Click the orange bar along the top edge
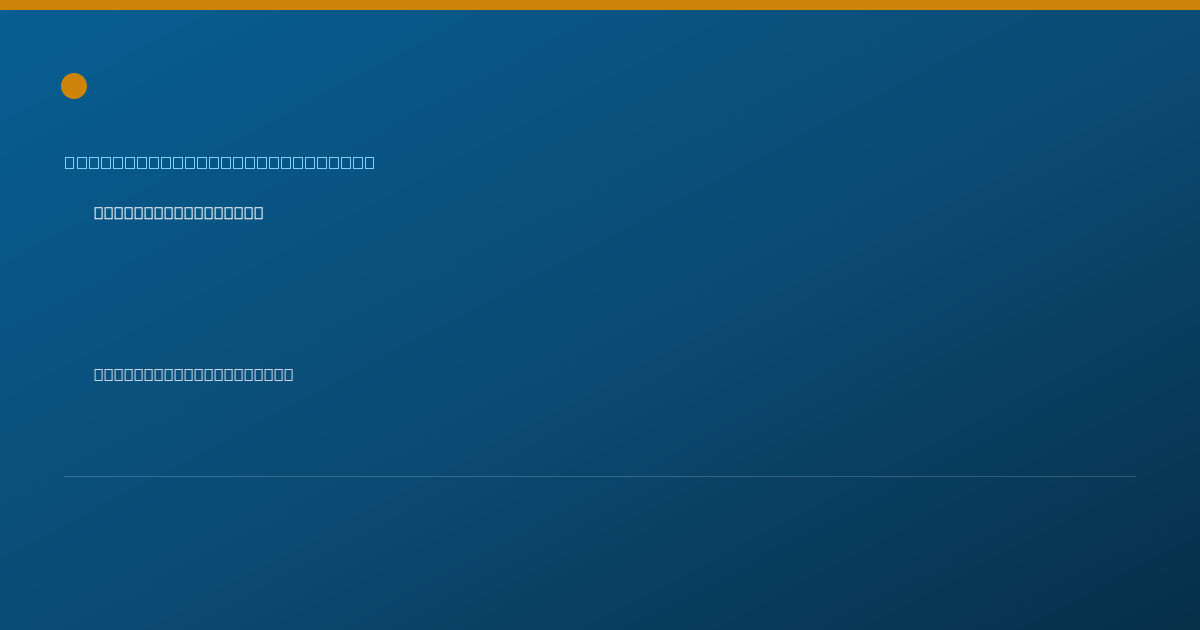The image size is (1200, 630). click(600, 5)
